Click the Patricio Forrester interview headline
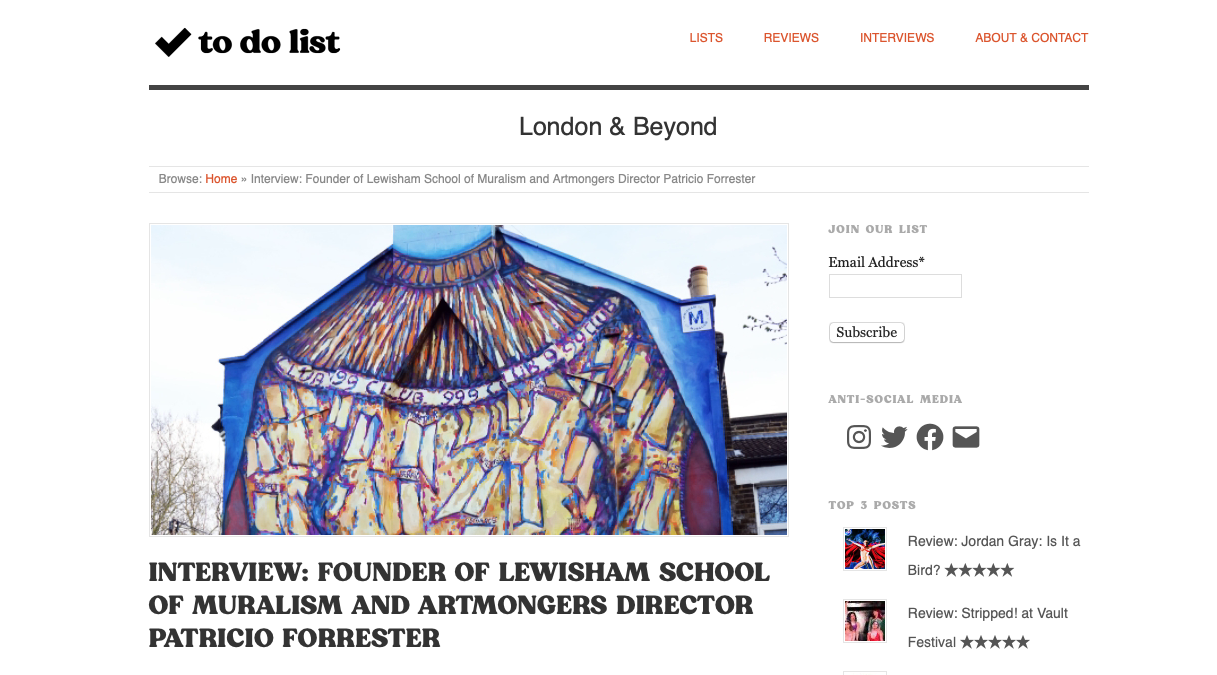Viewport: 1217px width, 675px height. 459,605
